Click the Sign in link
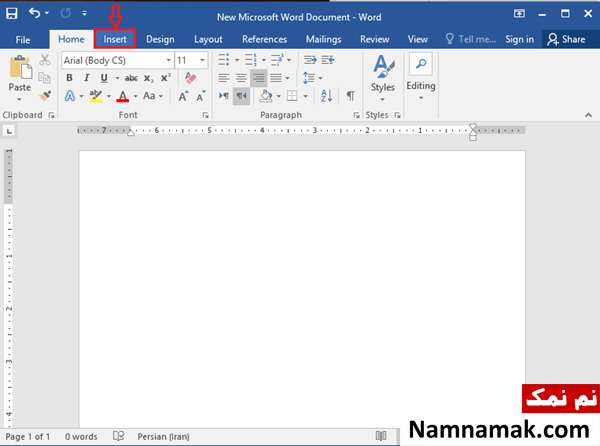Viewport: 600px width, 446px height. [x=519, y=39]
